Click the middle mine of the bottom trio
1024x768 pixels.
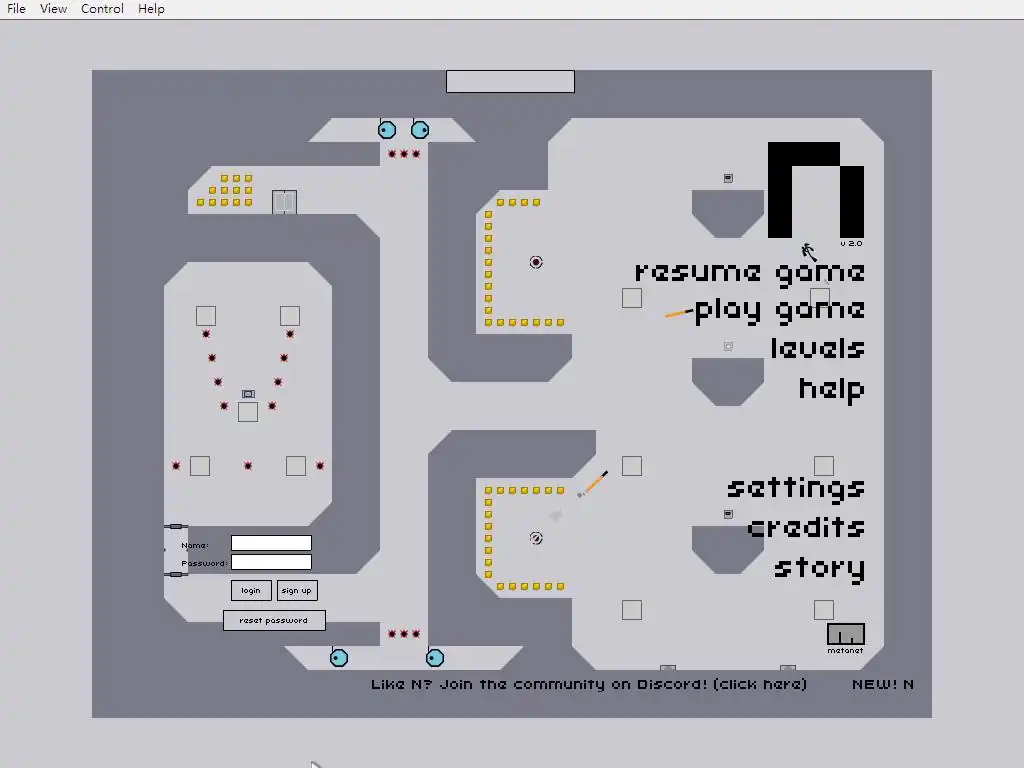(404, 633)
